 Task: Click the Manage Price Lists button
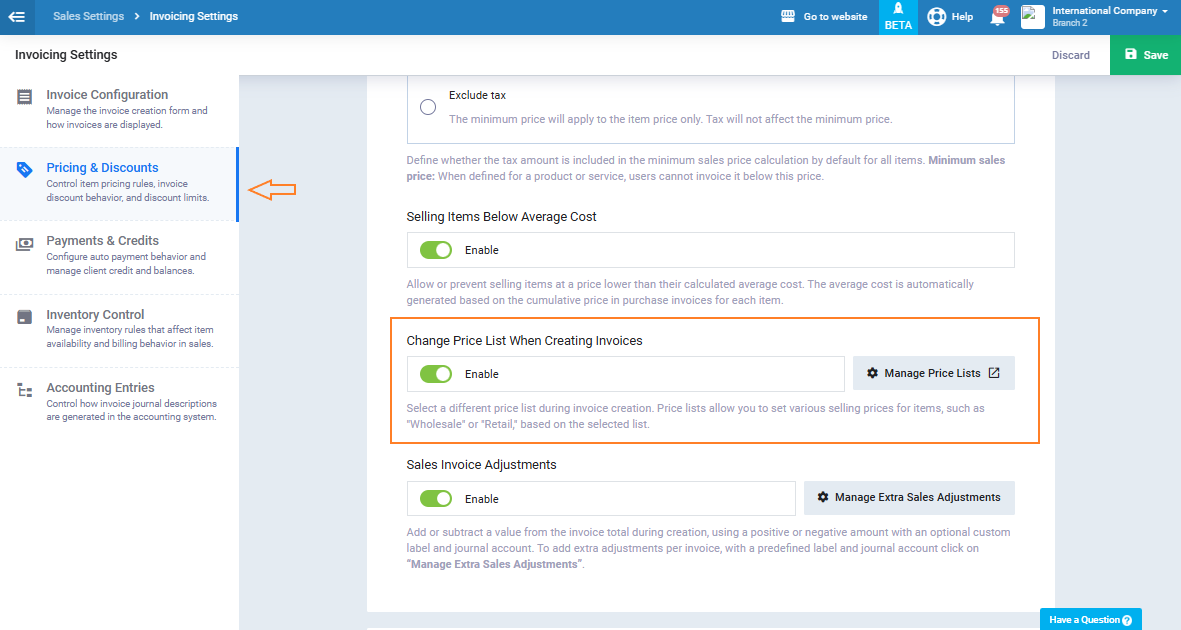pos(933,373)
